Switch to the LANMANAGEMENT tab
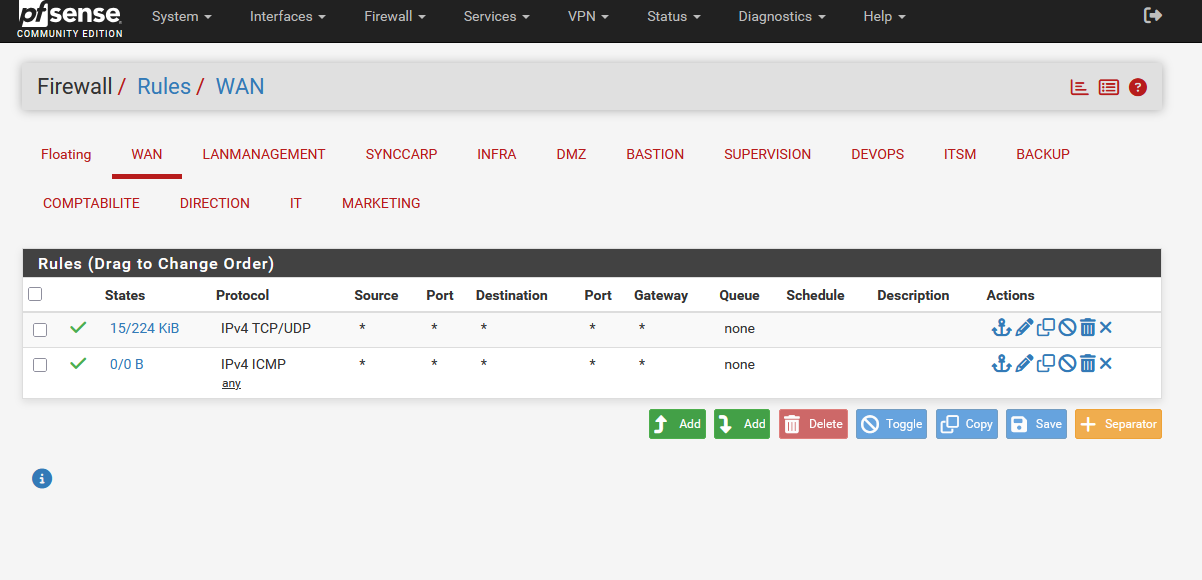Image resolution: width=1202 pixels, height=580 pixels. (x=264, y=154)
